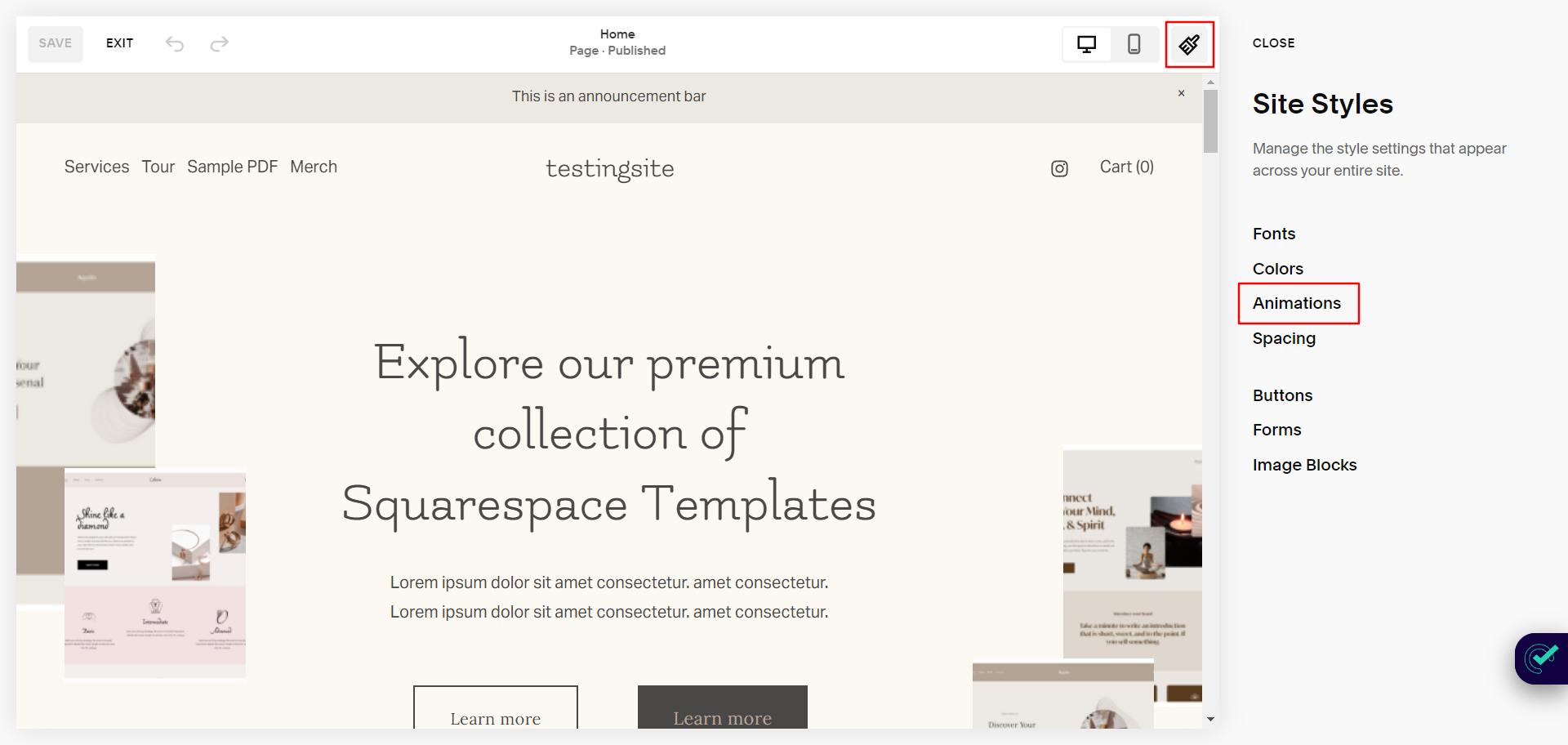Image resolution: width=1568 pixels, height=745 pixels.
Task: Open Colors style settings
Action: click(1278, 269)
